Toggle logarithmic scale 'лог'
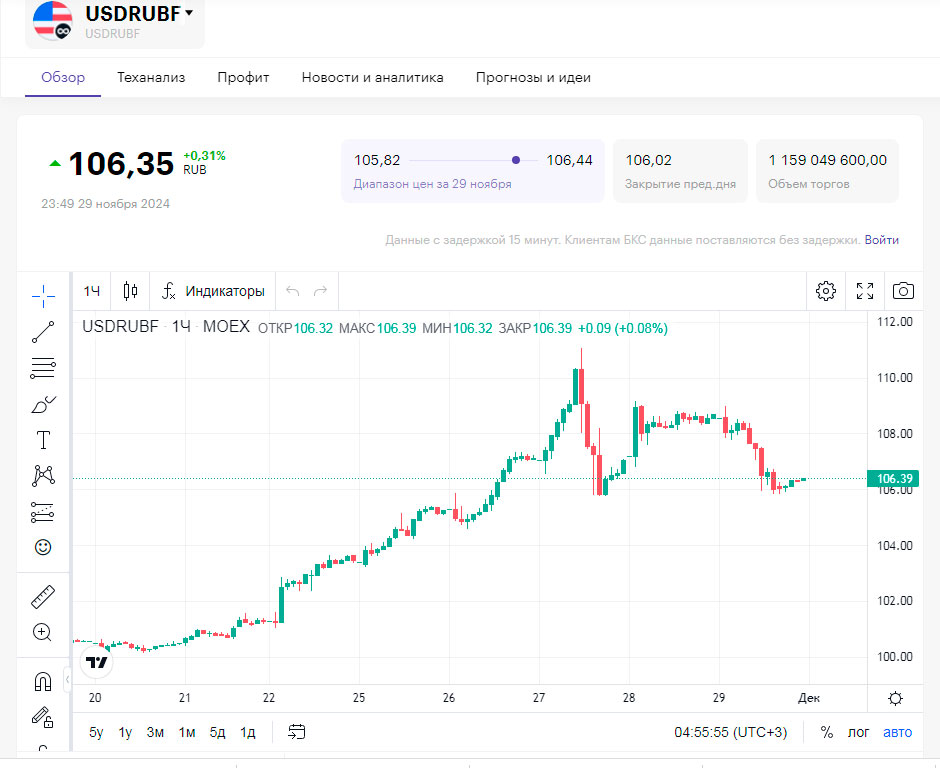 (859, 732)
